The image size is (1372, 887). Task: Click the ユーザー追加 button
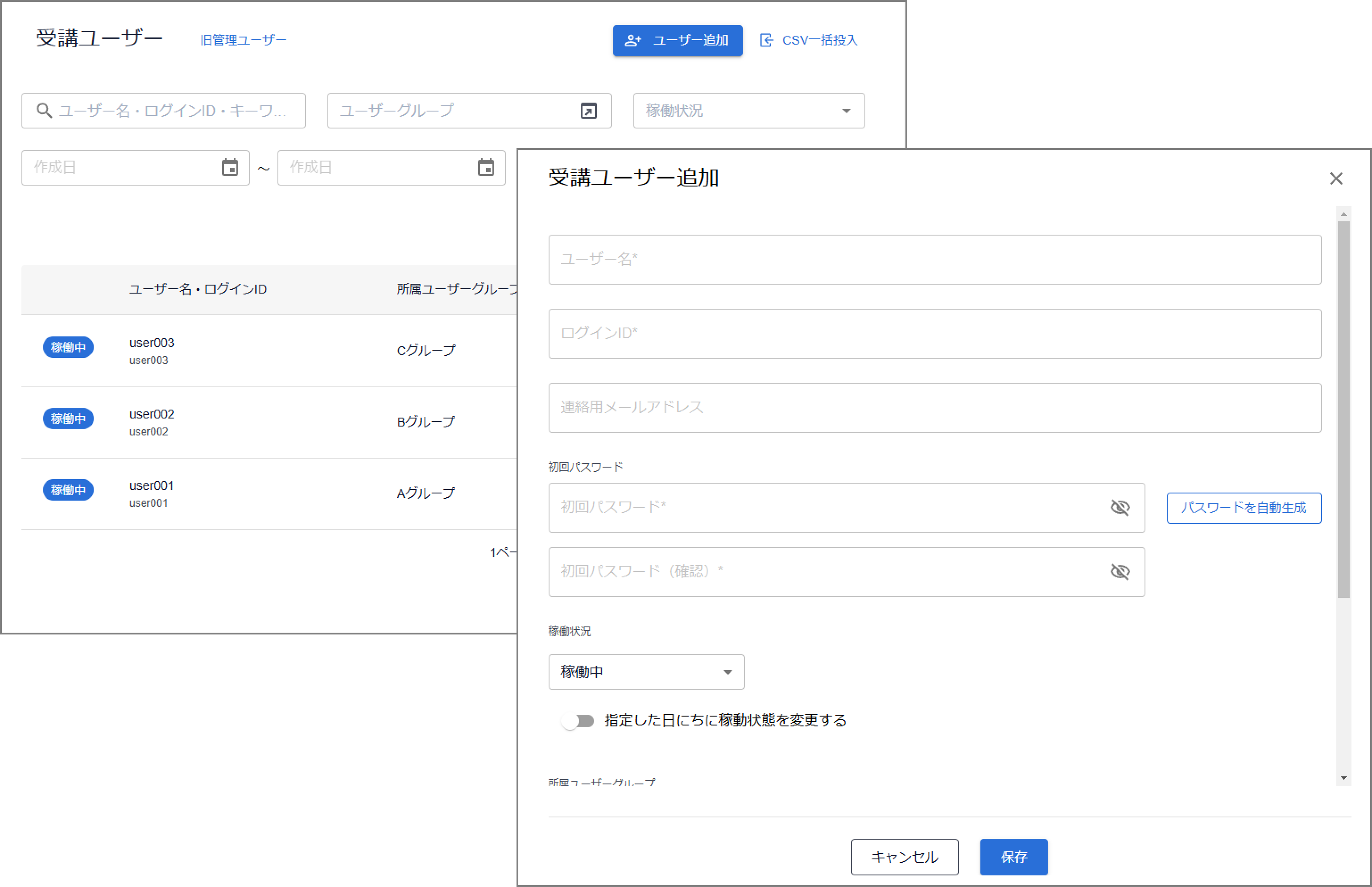tap(677, 40)
